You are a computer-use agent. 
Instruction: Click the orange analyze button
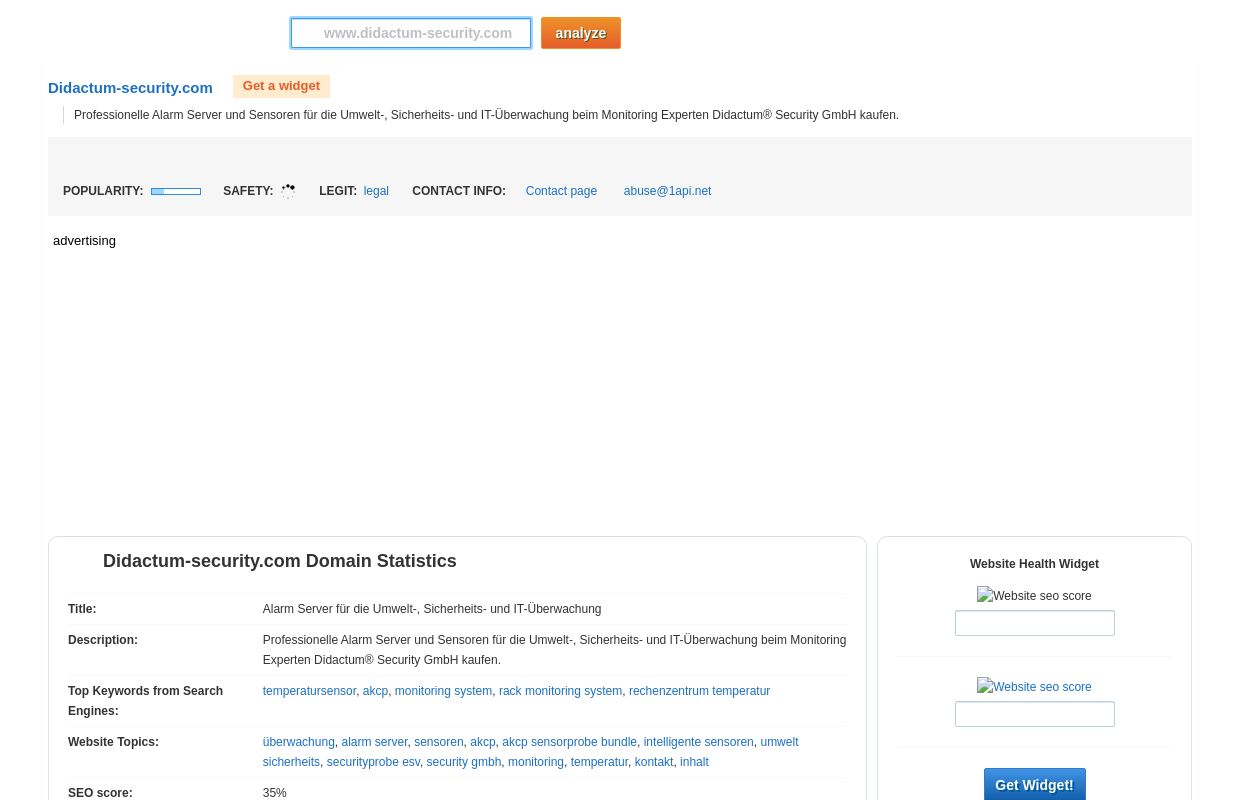(x=581, y=33)
